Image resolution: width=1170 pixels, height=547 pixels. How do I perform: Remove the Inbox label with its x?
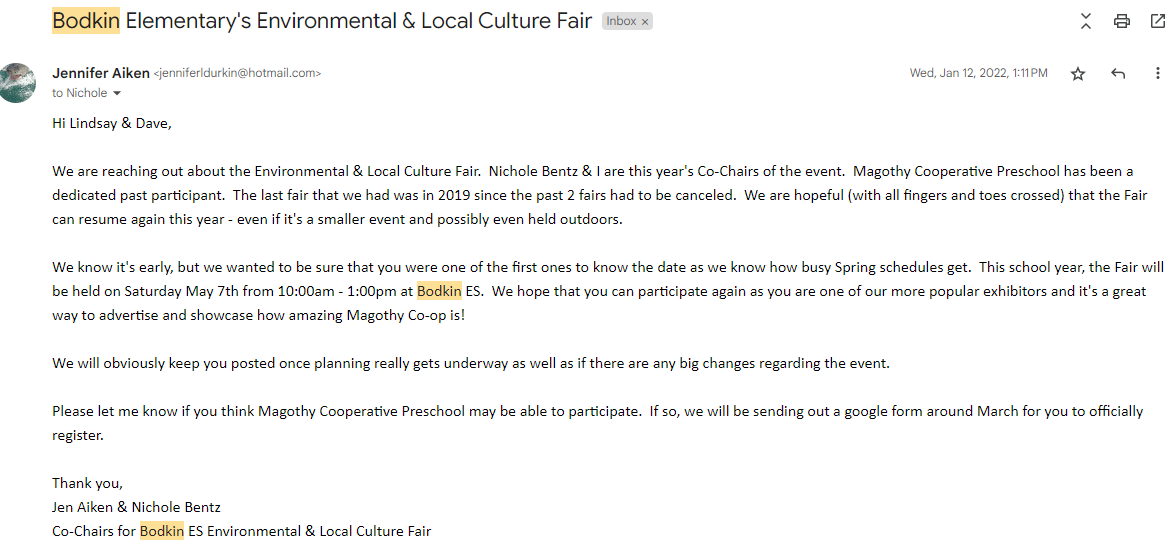point(645,21)
